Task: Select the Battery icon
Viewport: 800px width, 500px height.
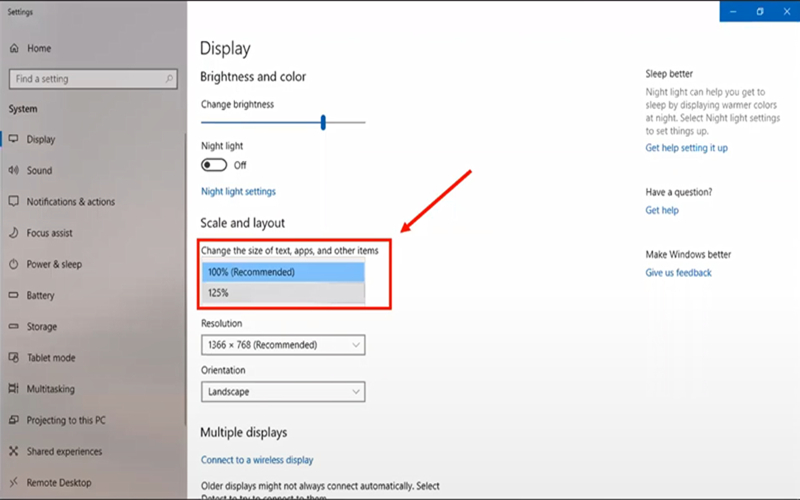Action: 14,296
